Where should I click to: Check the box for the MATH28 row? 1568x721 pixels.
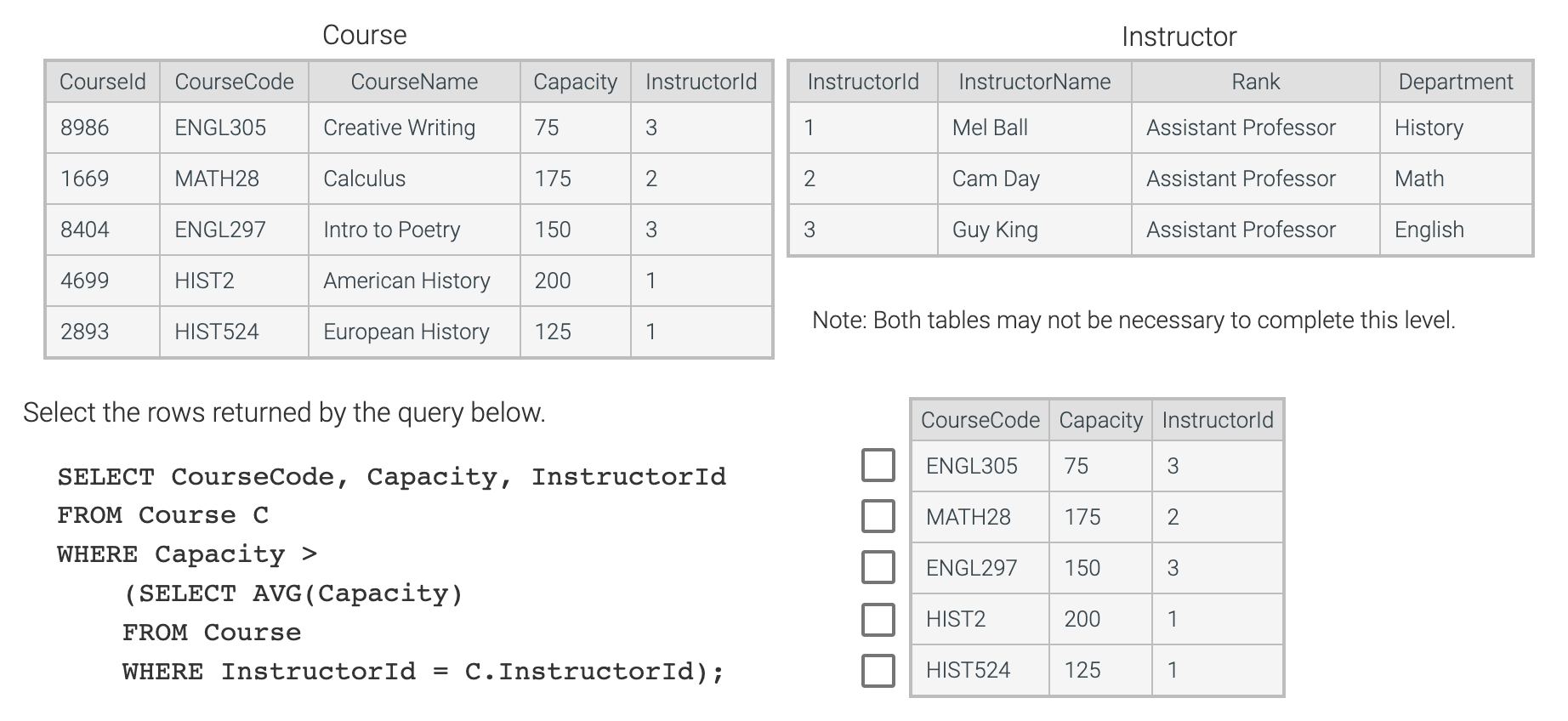[878, 516]
